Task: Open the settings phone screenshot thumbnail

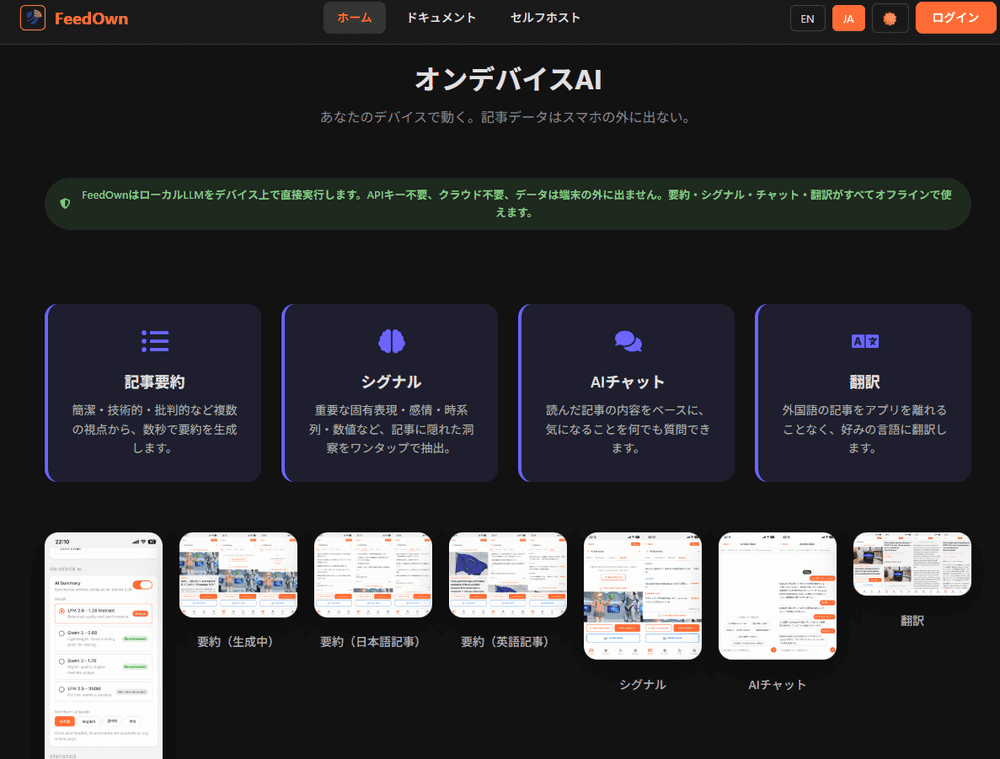Action: tap(104, 645)
